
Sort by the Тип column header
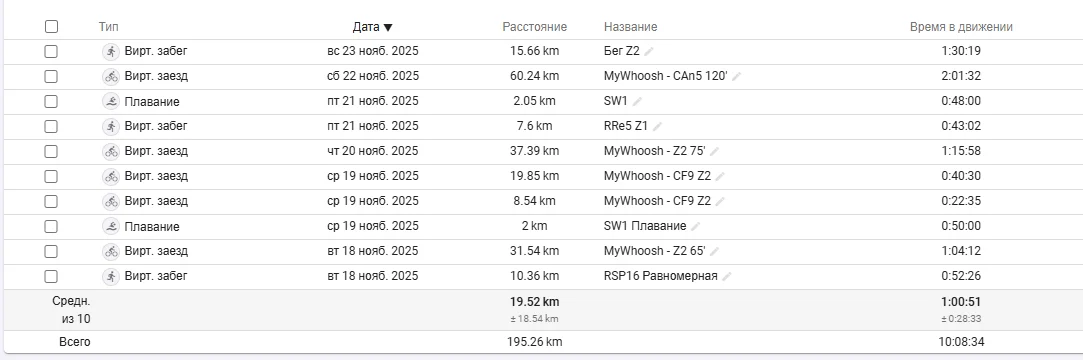click(108, 27)
